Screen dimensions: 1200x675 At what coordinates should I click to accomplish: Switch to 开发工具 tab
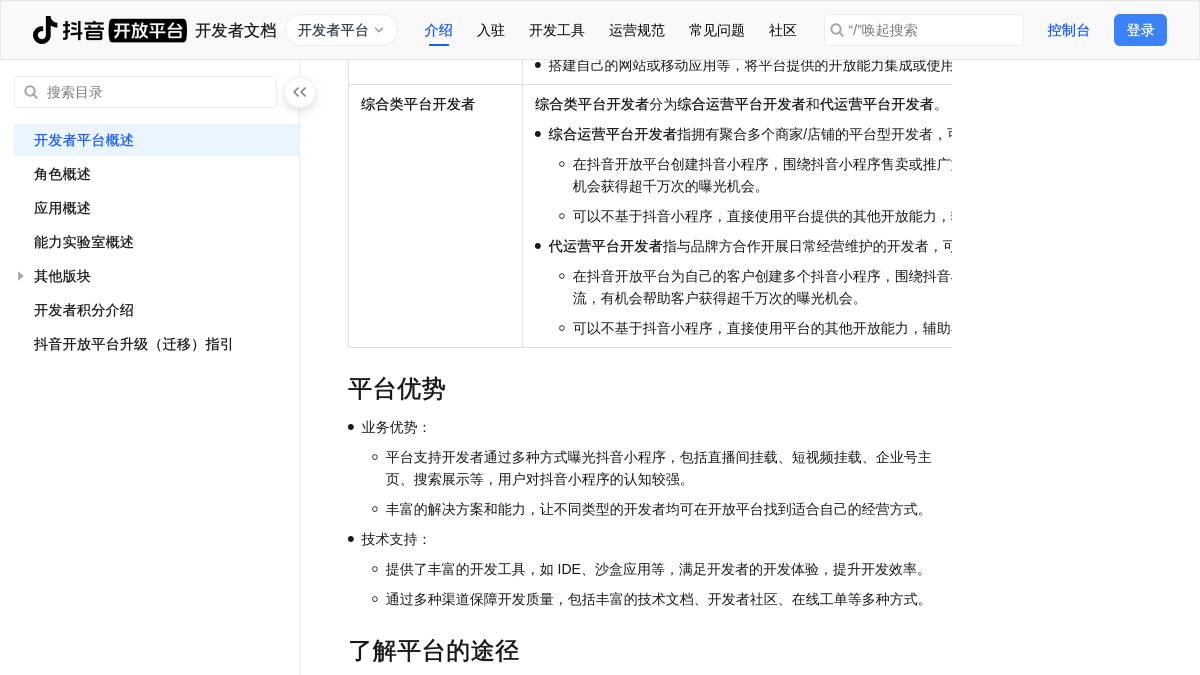557,30
